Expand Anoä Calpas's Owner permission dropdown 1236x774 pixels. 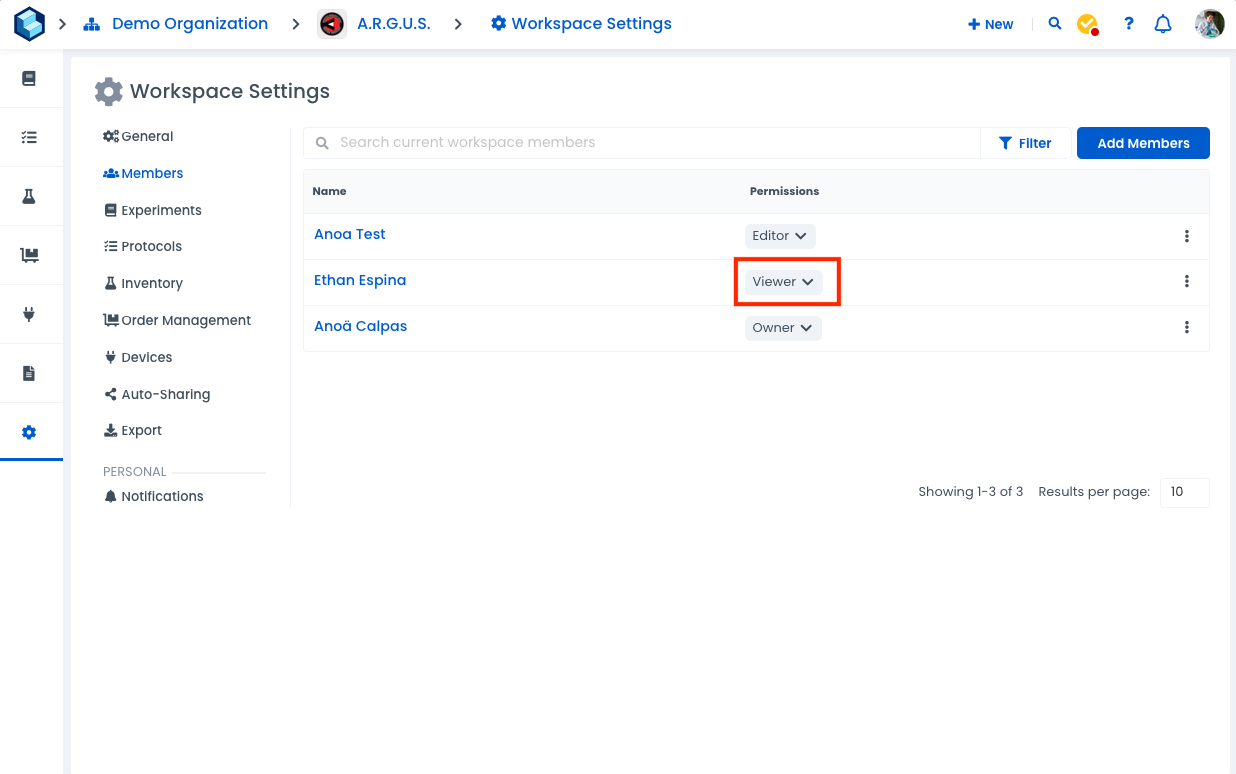[x=783, y=328]
